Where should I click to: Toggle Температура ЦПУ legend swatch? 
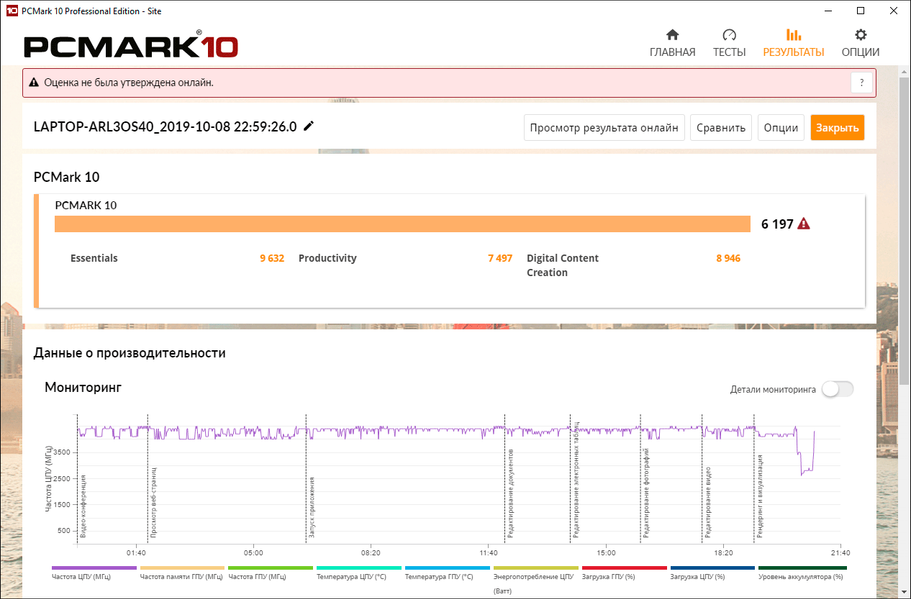[x=359, y=568]
